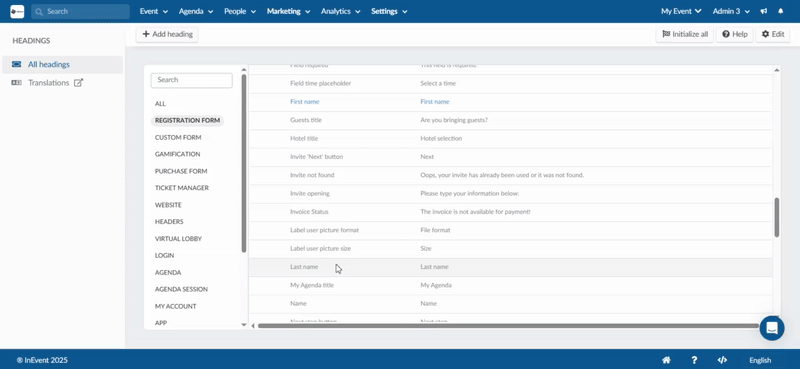
Task: Click the Translations external link icon
Action: 78,83
